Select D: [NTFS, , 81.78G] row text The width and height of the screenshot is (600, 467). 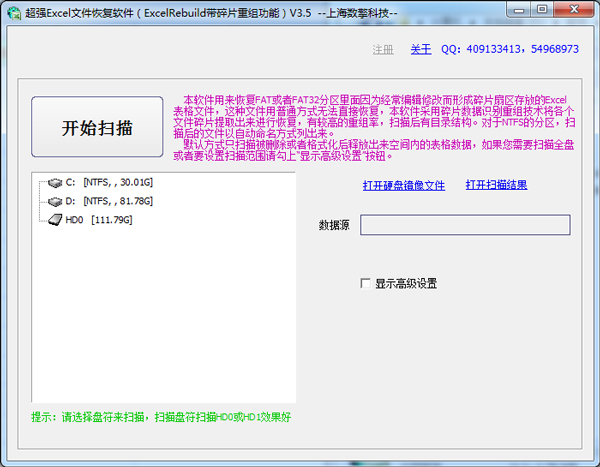click(x=109, y=201)
